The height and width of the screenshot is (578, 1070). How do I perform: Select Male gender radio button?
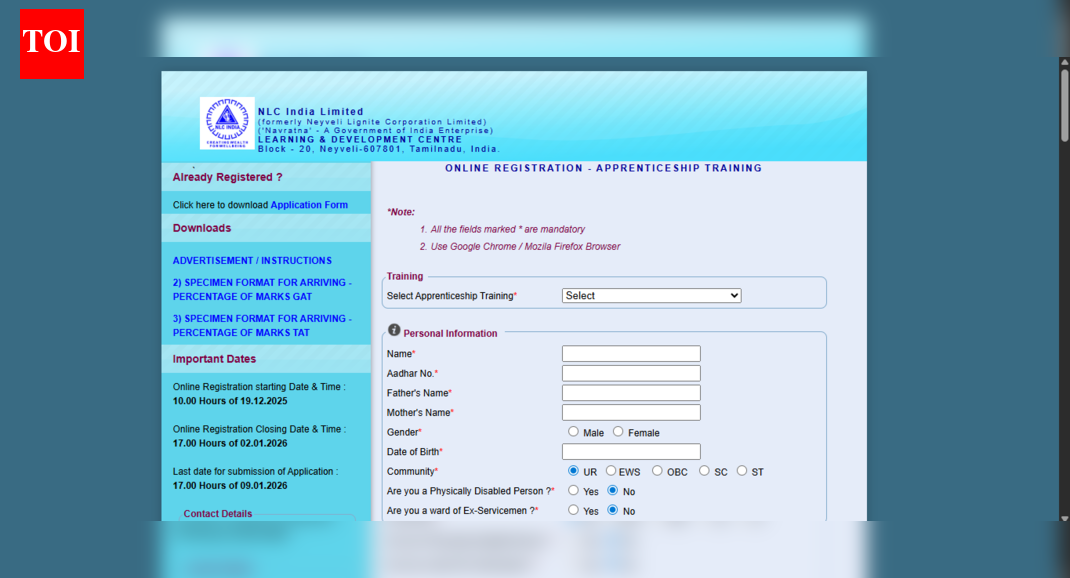coord(573,432)
